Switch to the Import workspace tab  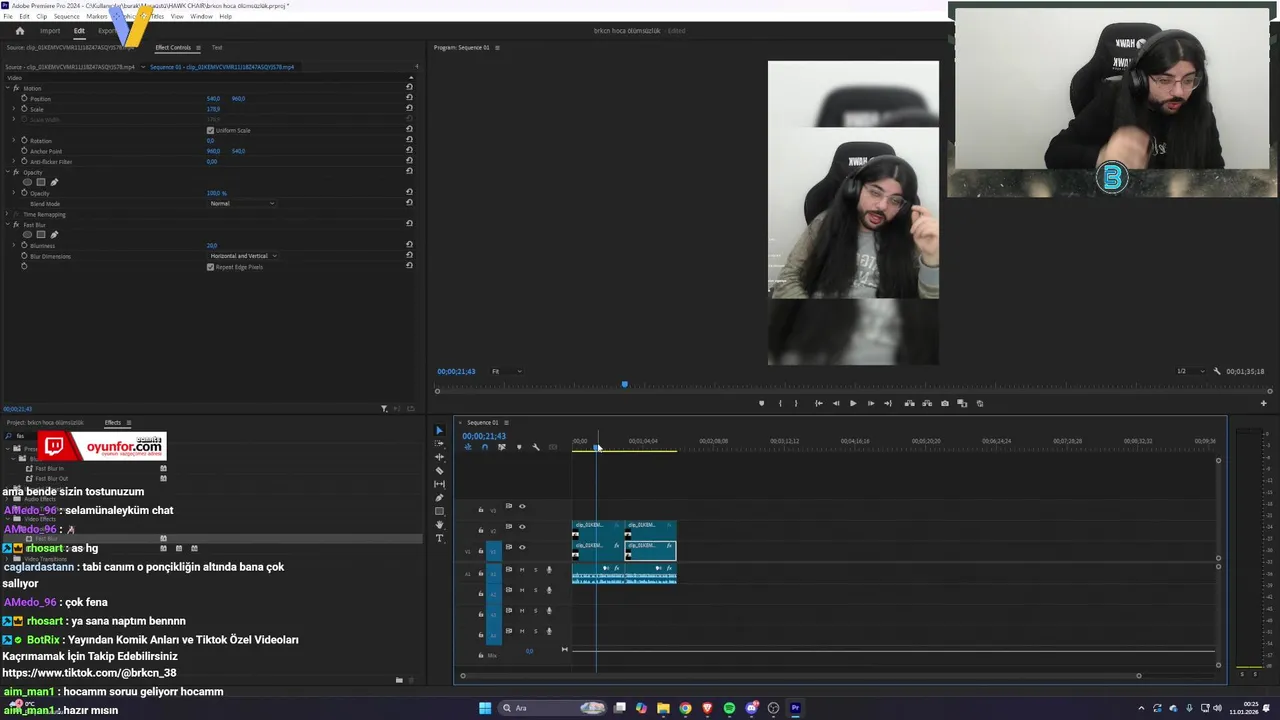(50, 31)
